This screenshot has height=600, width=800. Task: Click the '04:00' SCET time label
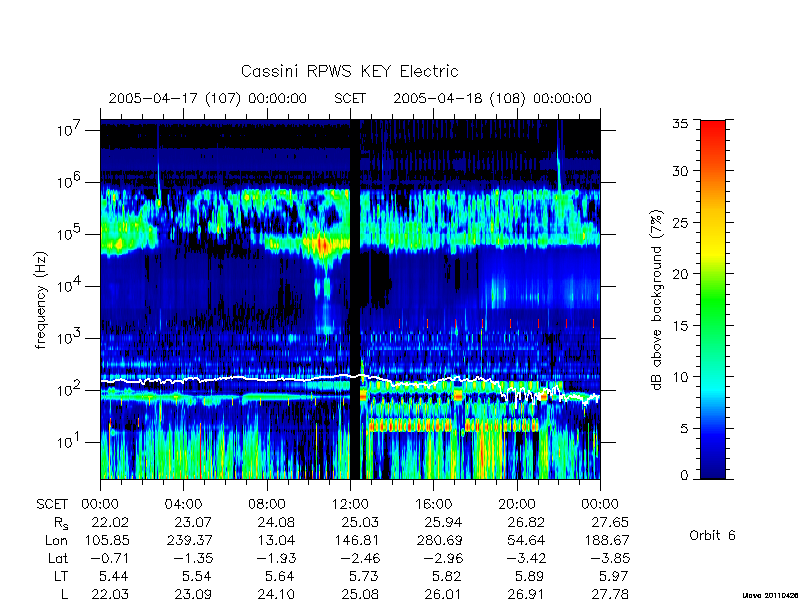point(183,504)
